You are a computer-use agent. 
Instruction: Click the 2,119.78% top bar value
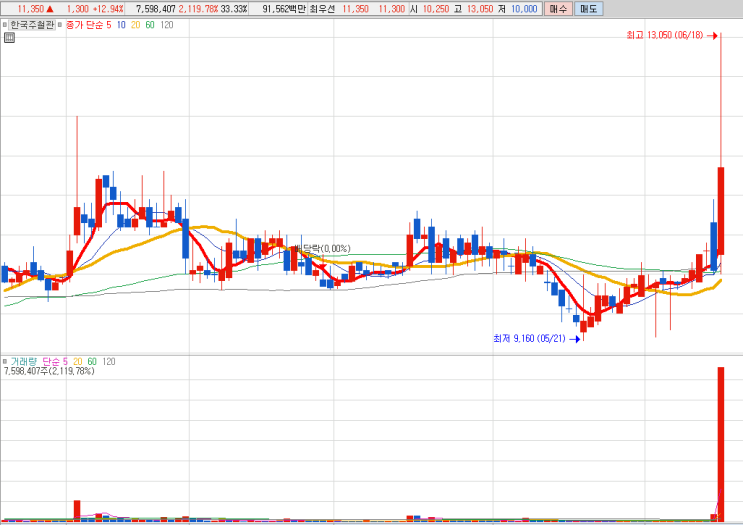199,9
